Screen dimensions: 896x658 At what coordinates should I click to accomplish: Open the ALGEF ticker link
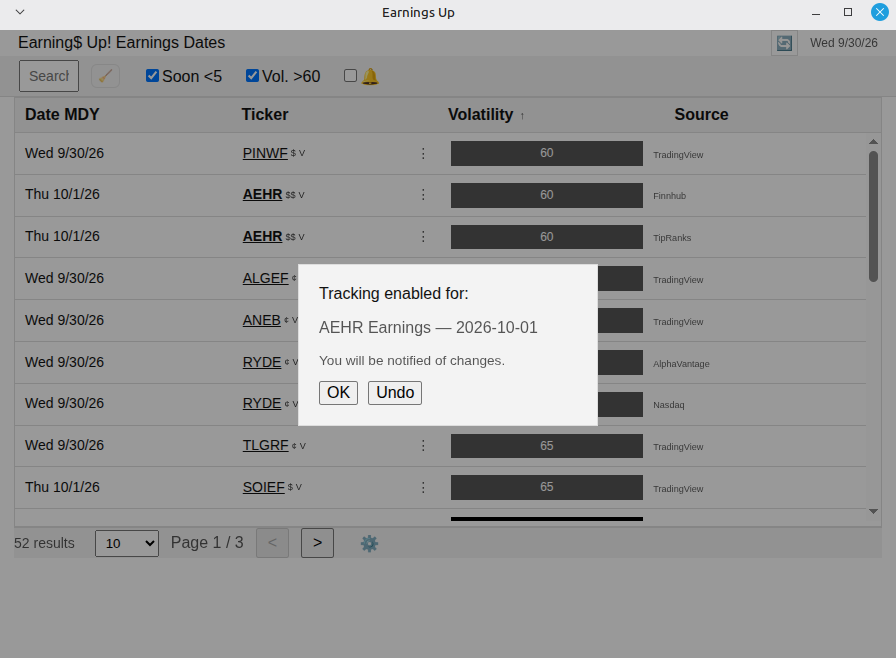tap(266, 278)
